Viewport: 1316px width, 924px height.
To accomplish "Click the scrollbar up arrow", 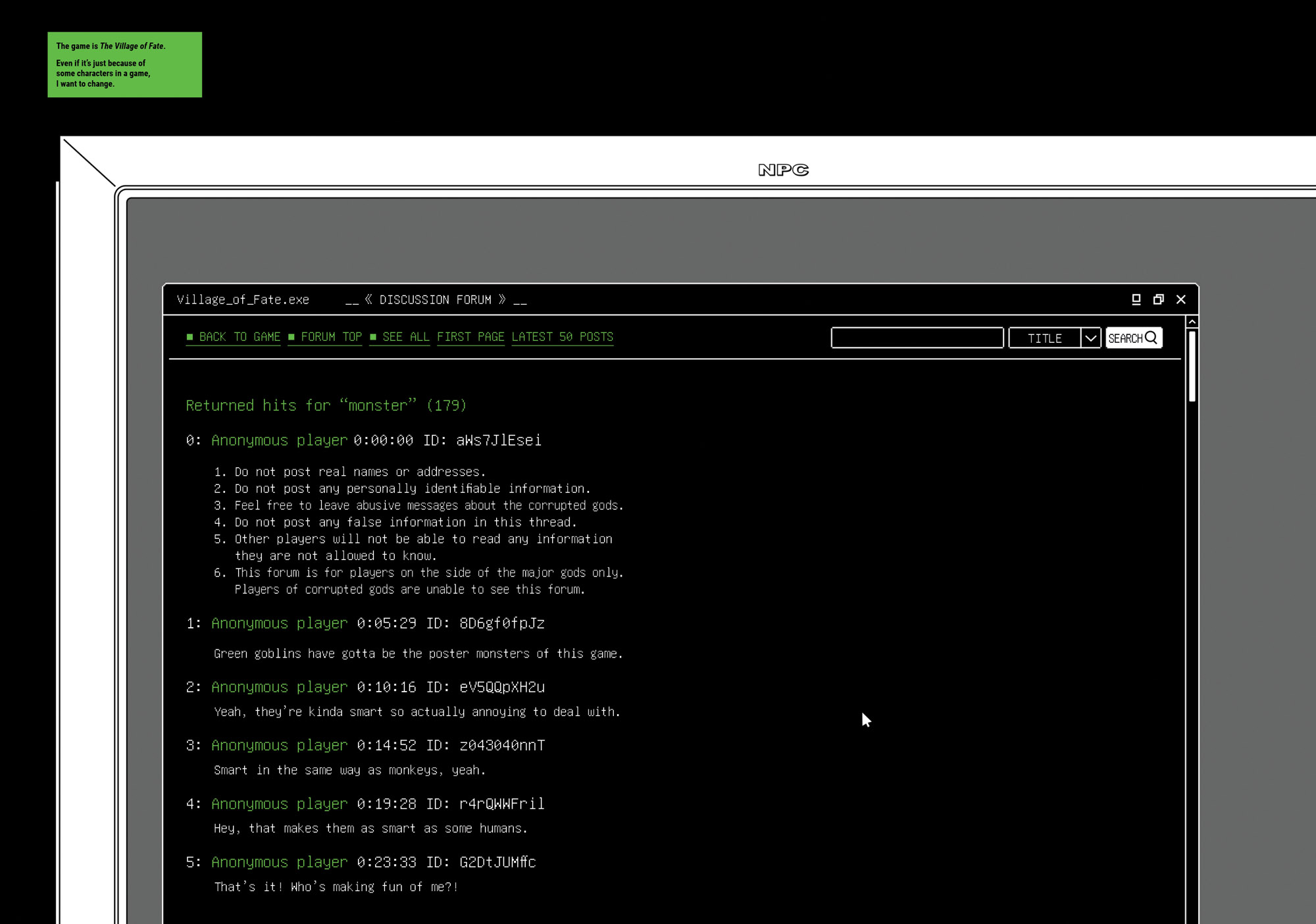I will [x=1192, y=322].
